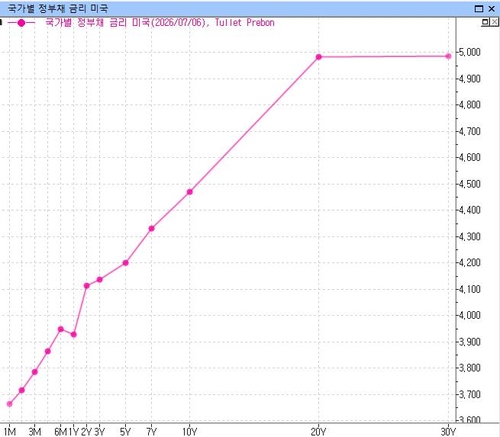Click the window title 국가별 정부채 금리 미국
500x437 pixels.
(58, 8)
